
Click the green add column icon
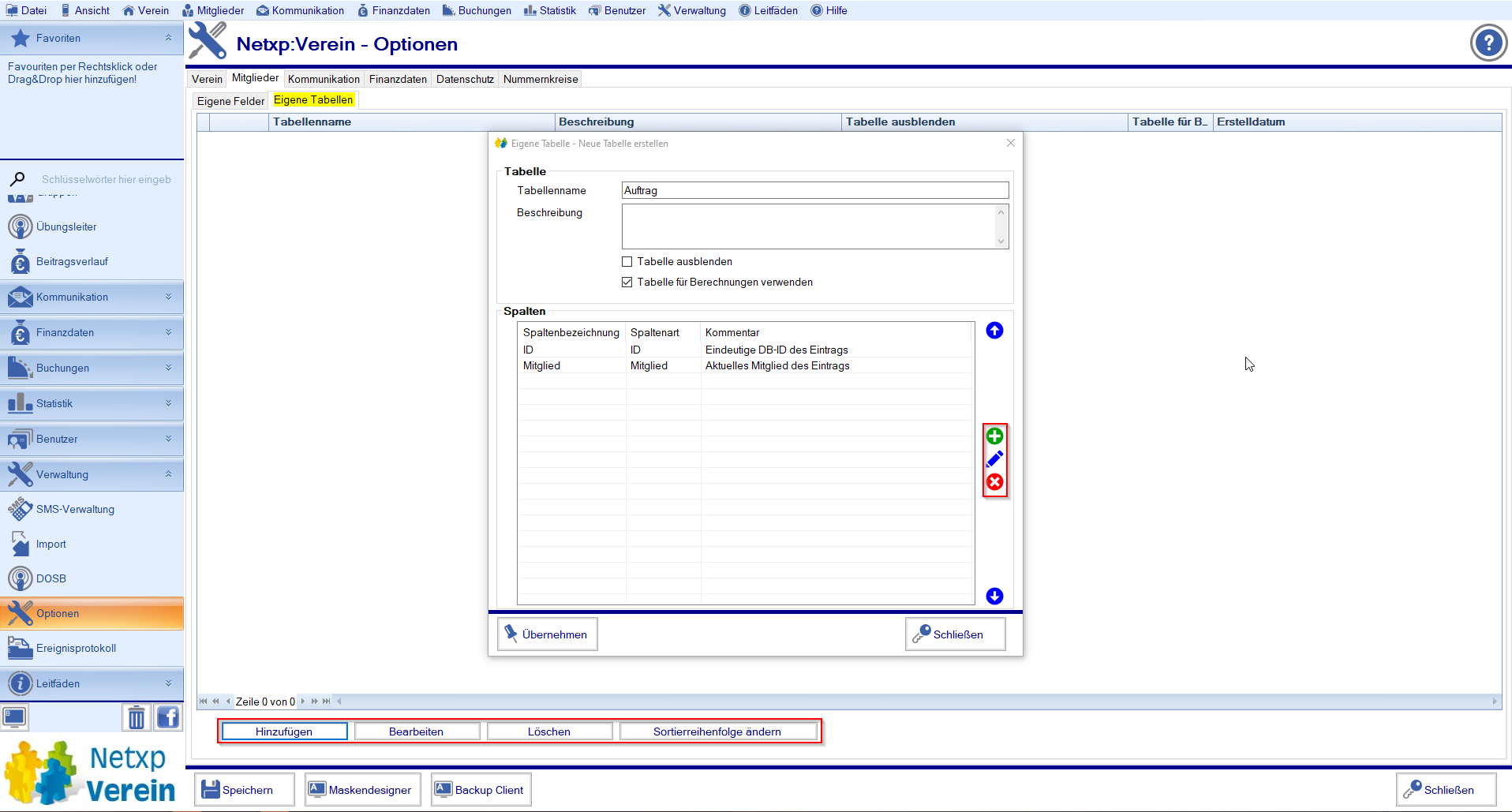click(994, 436)
